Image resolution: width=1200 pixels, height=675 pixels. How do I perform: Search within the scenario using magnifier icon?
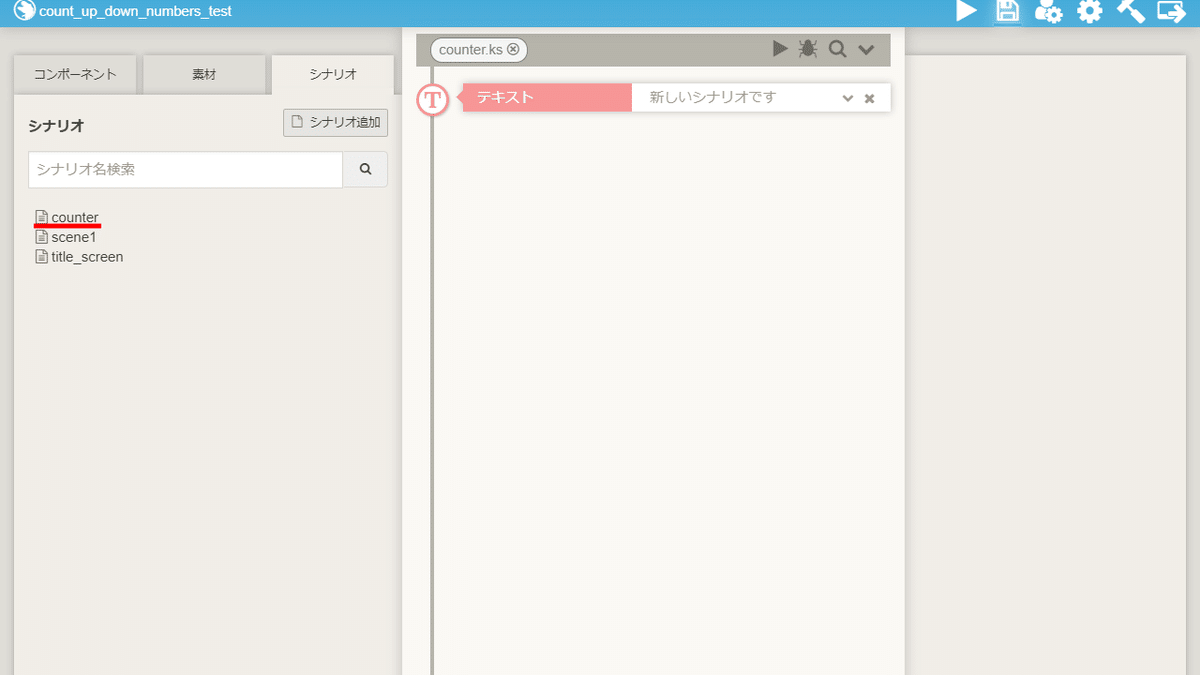point(837,49)
